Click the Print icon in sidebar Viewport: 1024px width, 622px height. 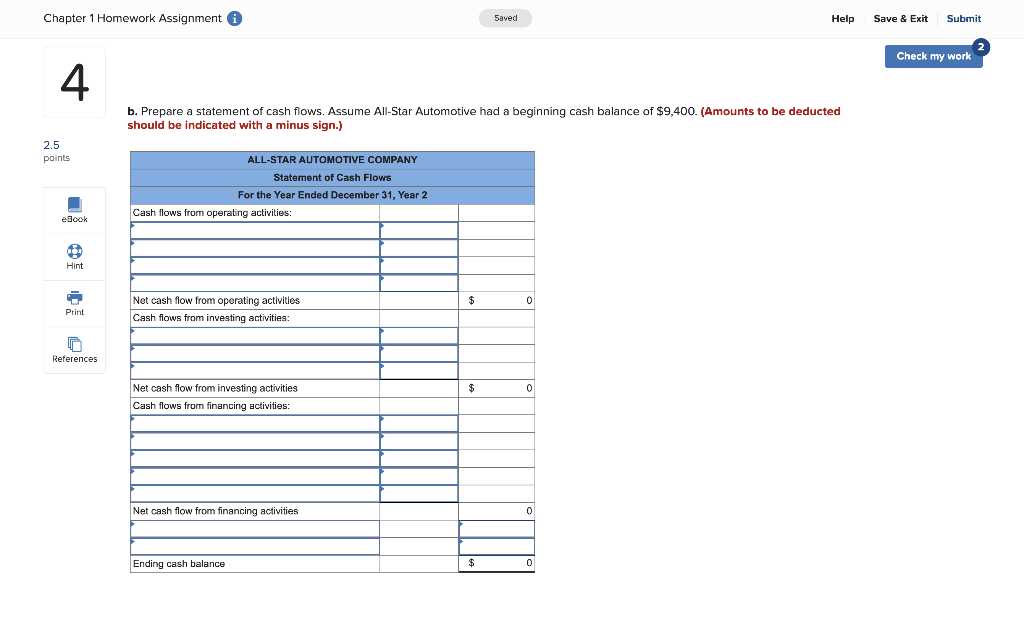[74, 304]
